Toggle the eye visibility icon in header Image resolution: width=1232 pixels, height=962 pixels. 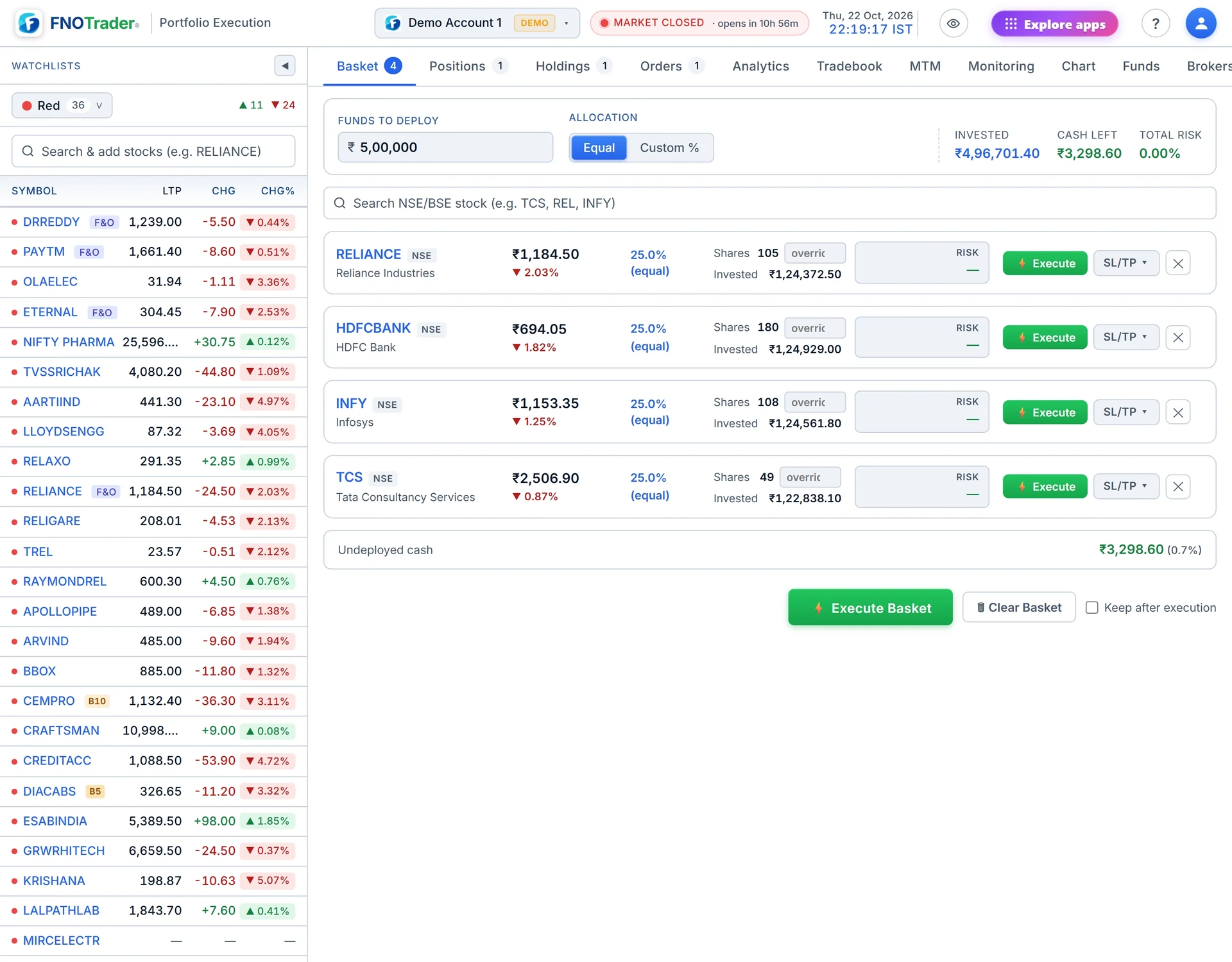coord(954,24)
